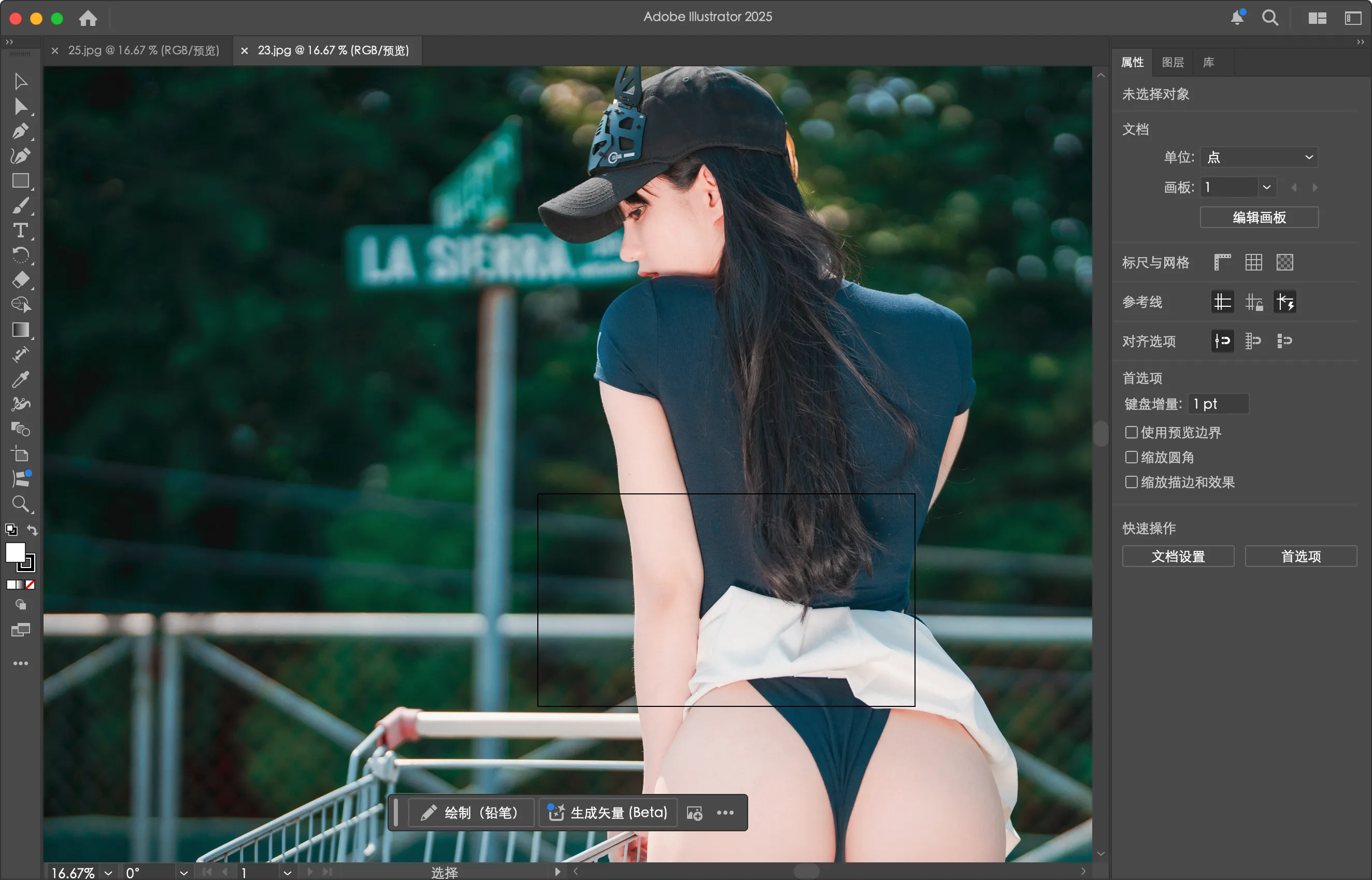Enable 缩放圆角 checkbox
This screenshot has width=1372, height=880.
[x=1131, y=457]
